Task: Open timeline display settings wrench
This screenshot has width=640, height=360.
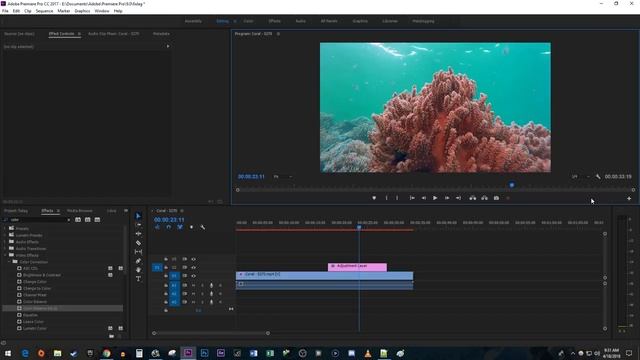Action: pos(203,227)
